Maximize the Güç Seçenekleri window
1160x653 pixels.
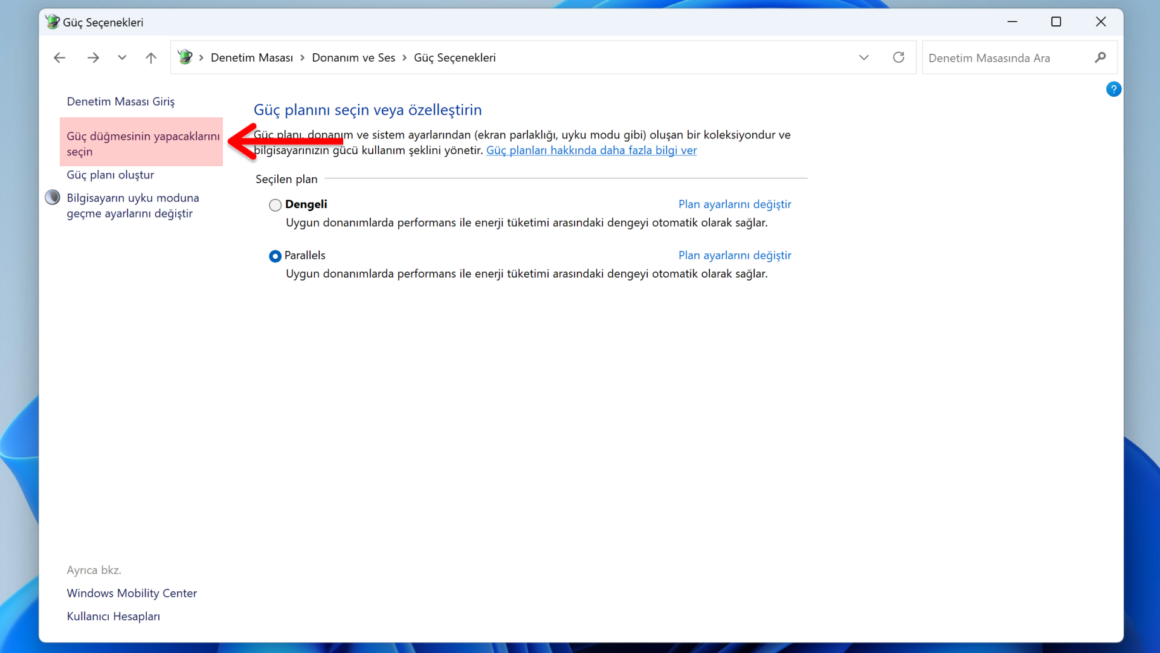(1056, 21)
